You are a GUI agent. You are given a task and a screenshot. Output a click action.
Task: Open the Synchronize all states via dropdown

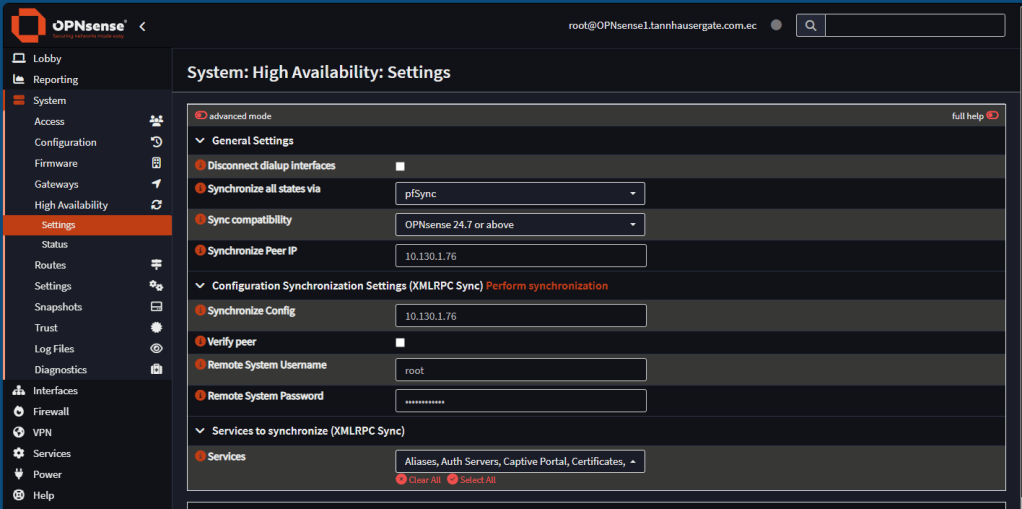pyautogui.click(x=520, y=194)
